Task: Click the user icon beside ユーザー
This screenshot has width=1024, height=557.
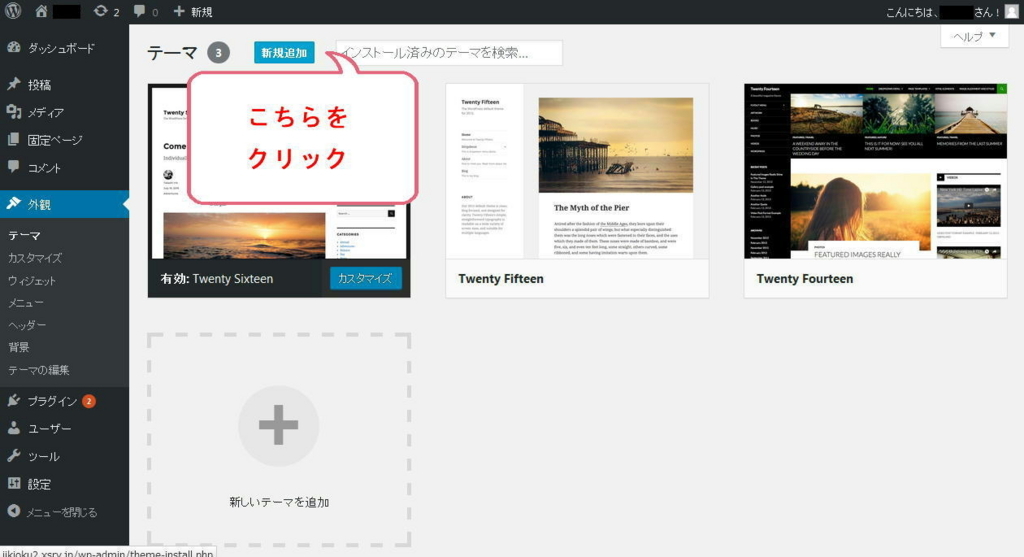Action: (14, 428)
